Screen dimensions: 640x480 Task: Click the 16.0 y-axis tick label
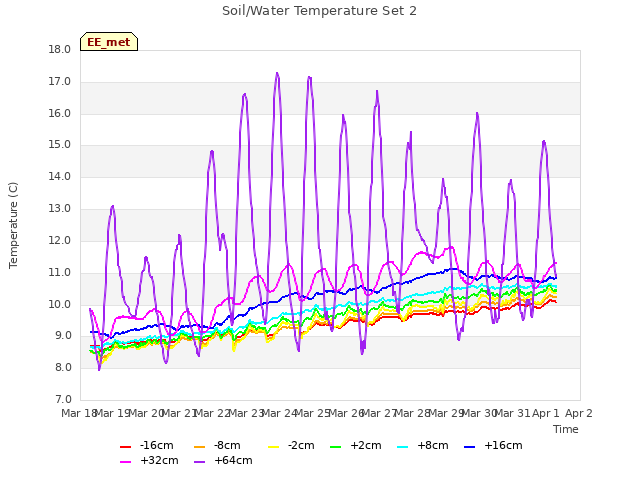60,113
